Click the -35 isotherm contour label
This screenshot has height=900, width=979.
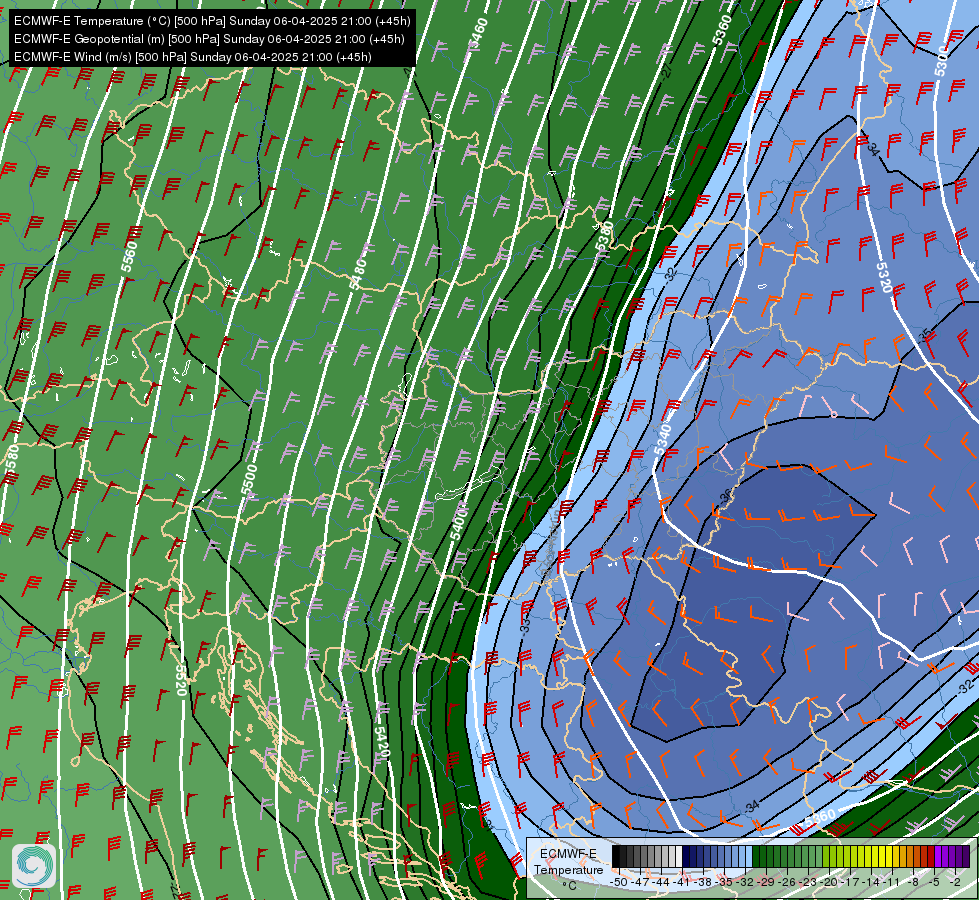click(926, 335)
